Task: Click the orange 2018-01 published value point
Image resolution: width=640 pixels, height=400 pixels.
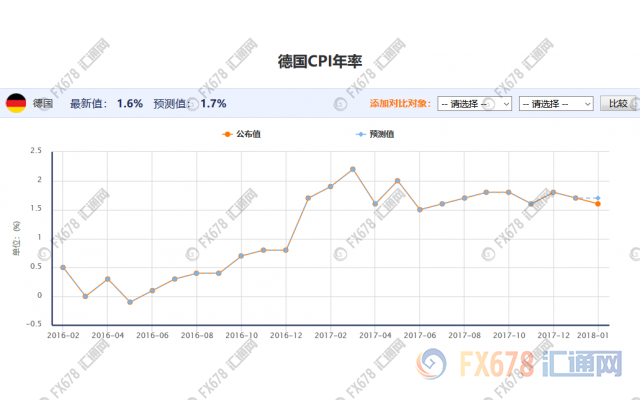Action: [x=598, y=204]
